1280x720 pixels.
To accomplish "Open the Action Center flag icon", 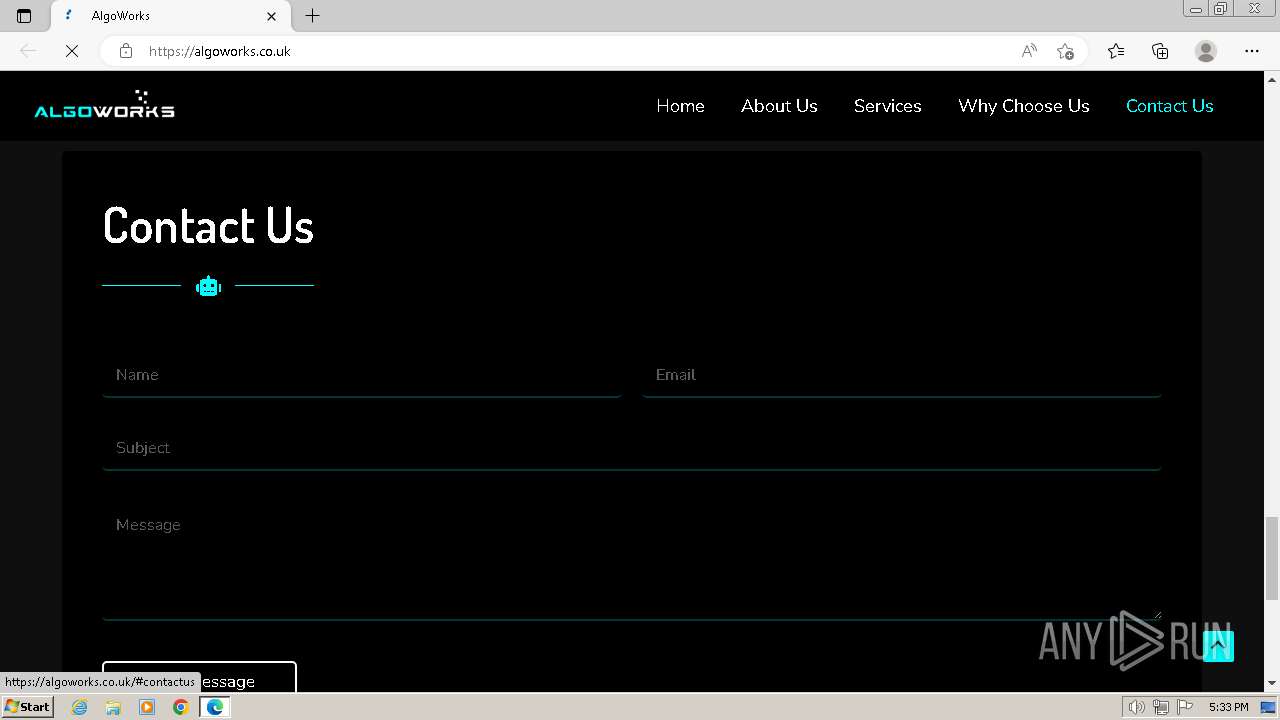I will [x=1183, y=707].
